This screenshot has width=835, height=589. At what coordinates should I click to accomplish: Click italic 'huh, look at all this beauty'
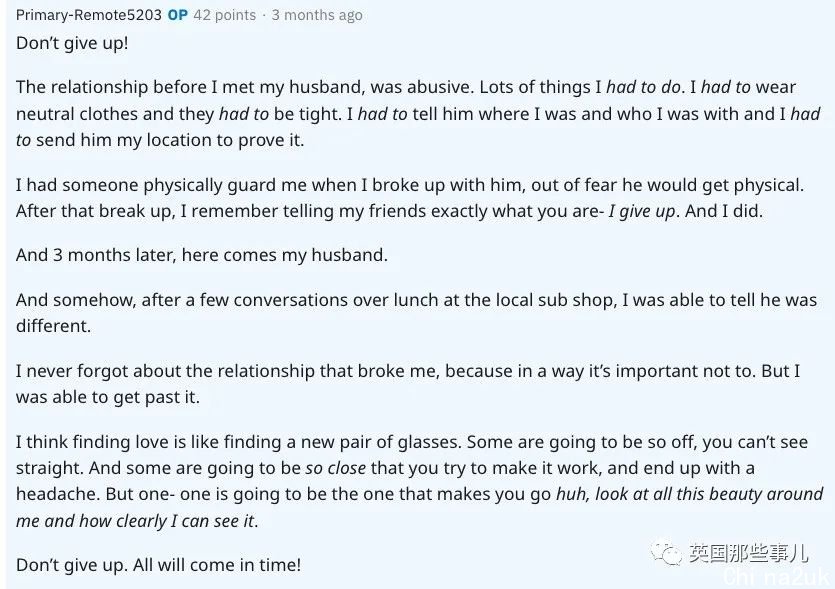pos(690,494)
